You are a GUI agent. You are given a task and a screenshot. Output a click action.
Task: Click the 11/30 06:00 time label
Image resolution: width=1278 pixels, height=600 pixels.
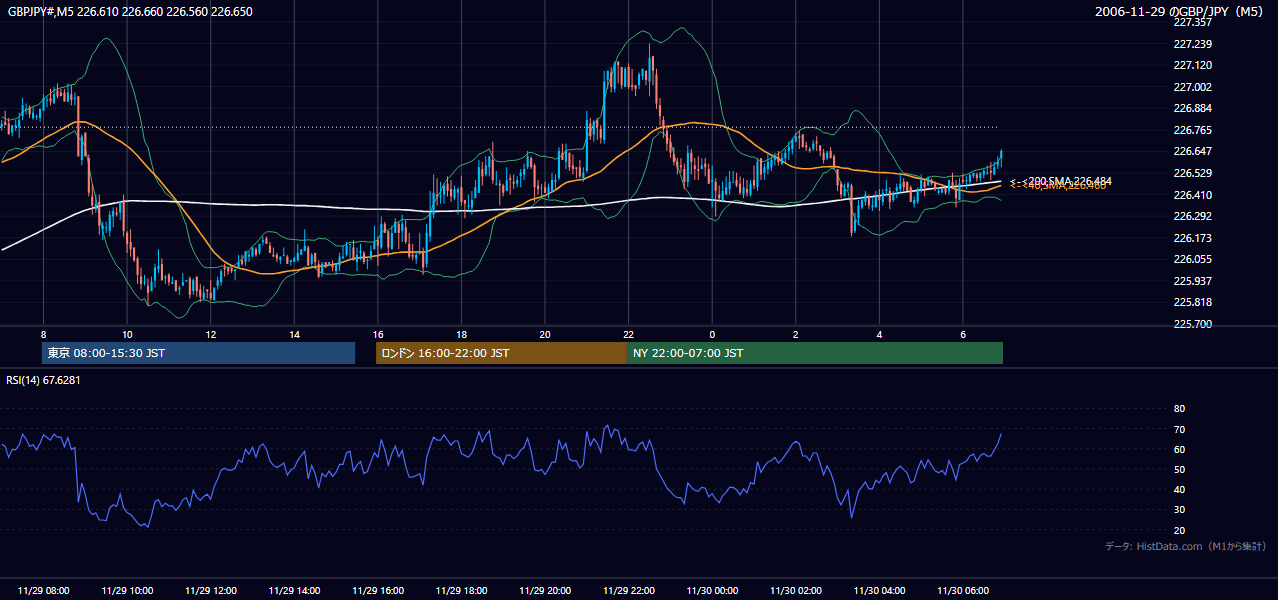pyautogui.click(x=963, y=591)
